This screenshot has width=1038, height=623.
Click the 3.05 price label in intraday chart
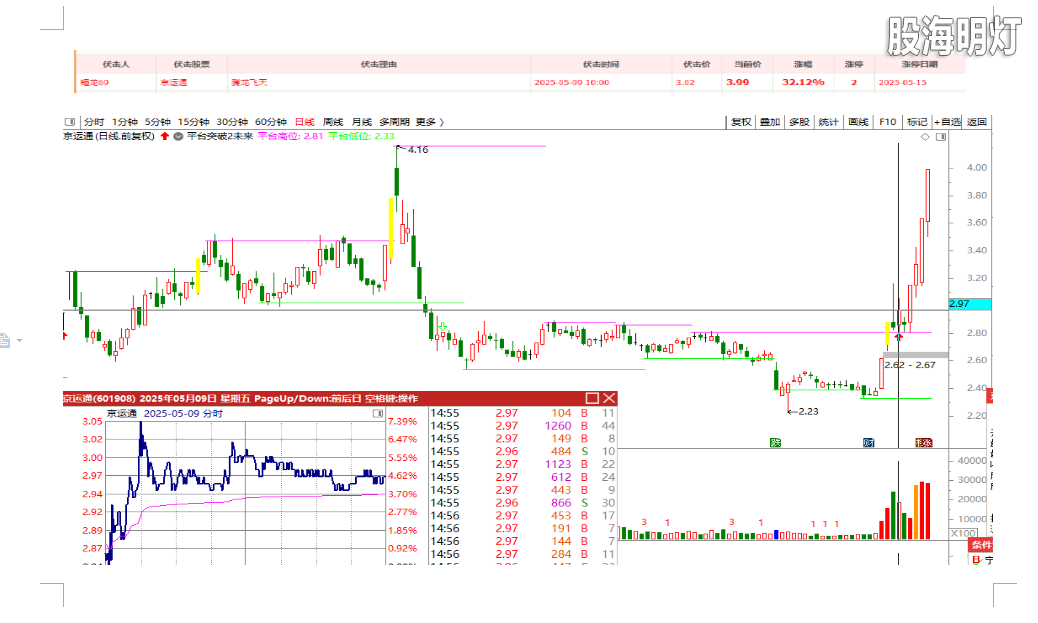click(x=92, y=421)
